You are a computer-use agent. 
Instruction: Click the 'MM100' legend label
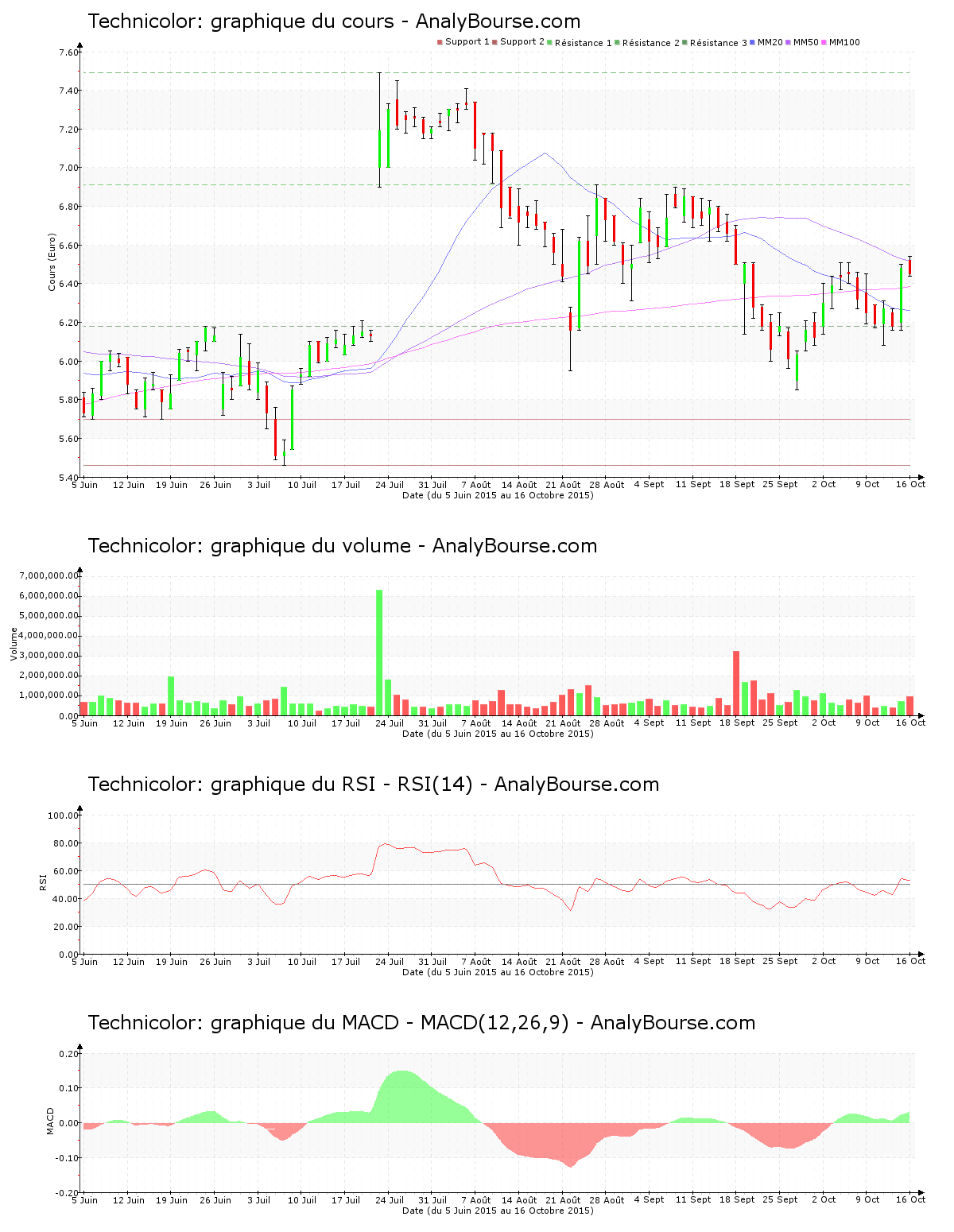[844, 42]
